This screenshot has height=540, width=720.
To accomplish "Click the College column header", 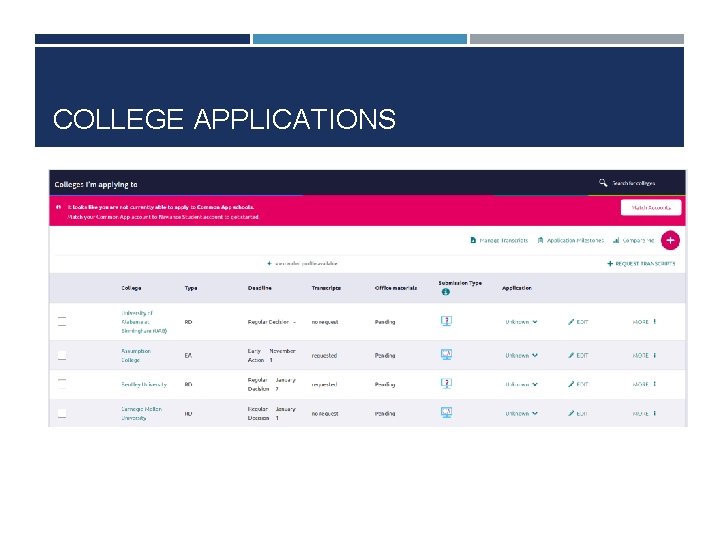I will pyautogui.click(x=131, y=288).
